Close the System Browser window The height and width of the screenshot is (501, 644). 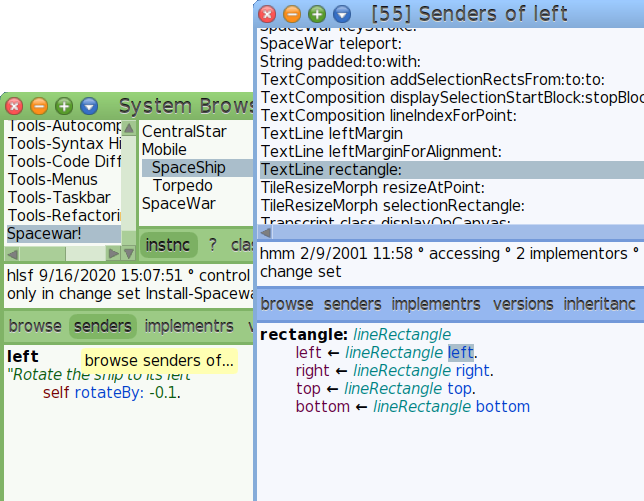click(x=14, y=105)
